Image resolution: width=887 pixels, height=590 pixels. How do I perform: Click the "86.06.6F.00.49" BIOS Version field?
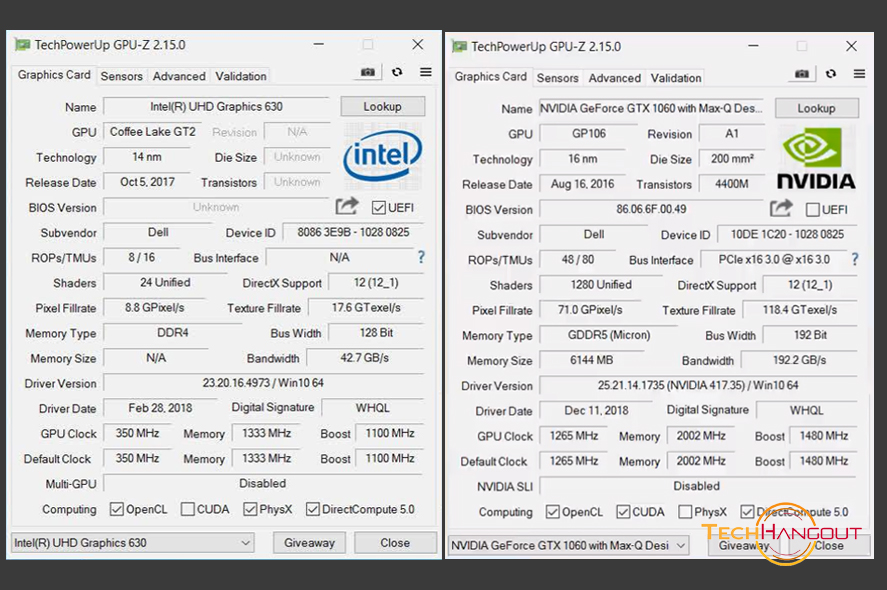point(651,209)
